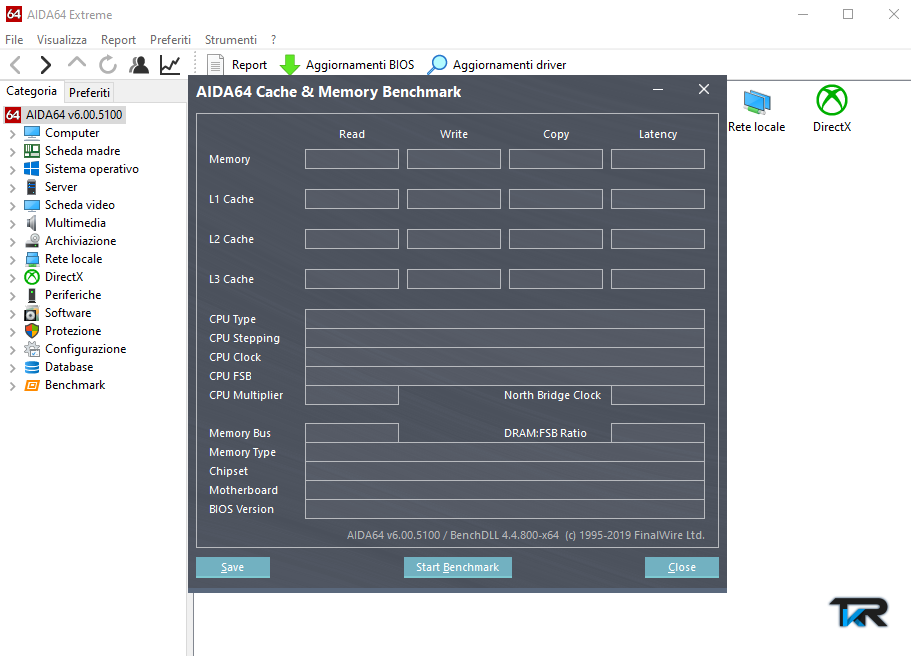Viewport: 911px width, 656px height.
Task: Open the ? help menu
Action: point(274,40)
